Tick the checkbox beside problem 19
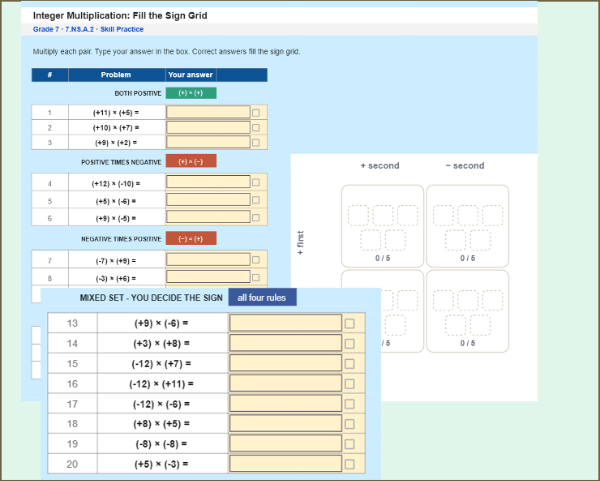 [x=349, y=444]
